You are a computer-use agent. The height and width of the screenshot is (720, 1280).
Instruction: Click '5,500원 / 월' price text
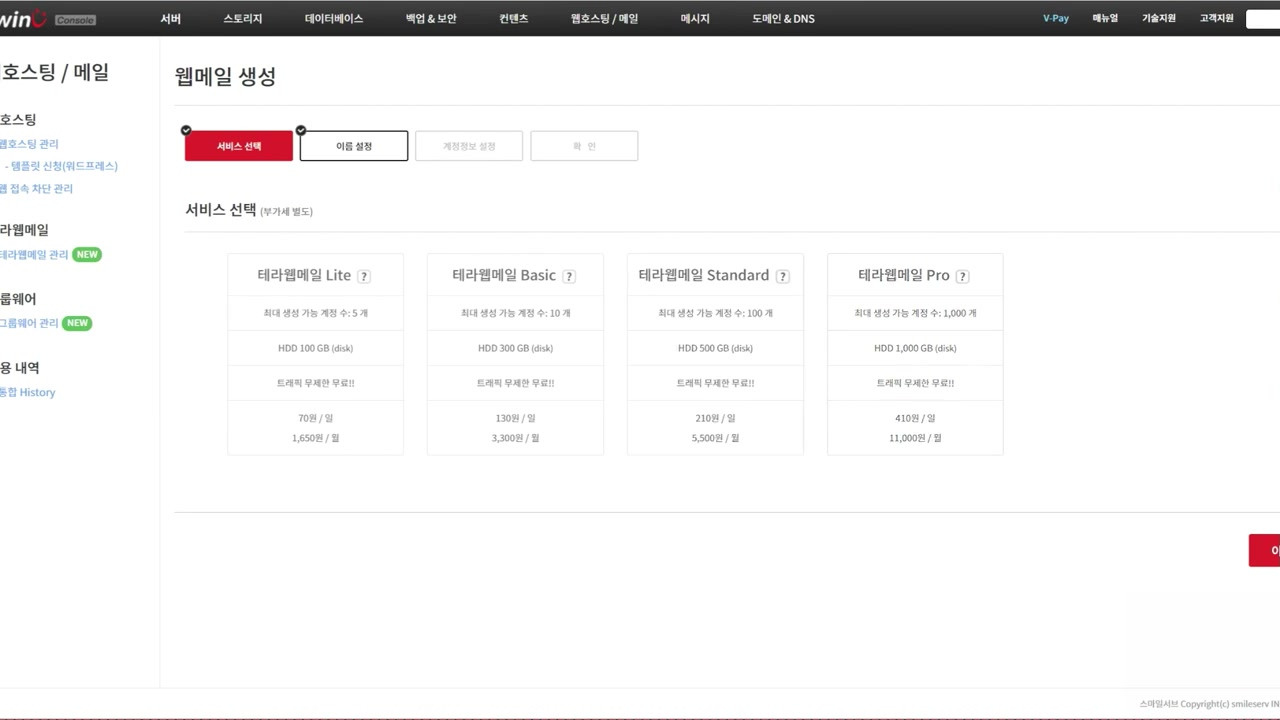(716, 438)
